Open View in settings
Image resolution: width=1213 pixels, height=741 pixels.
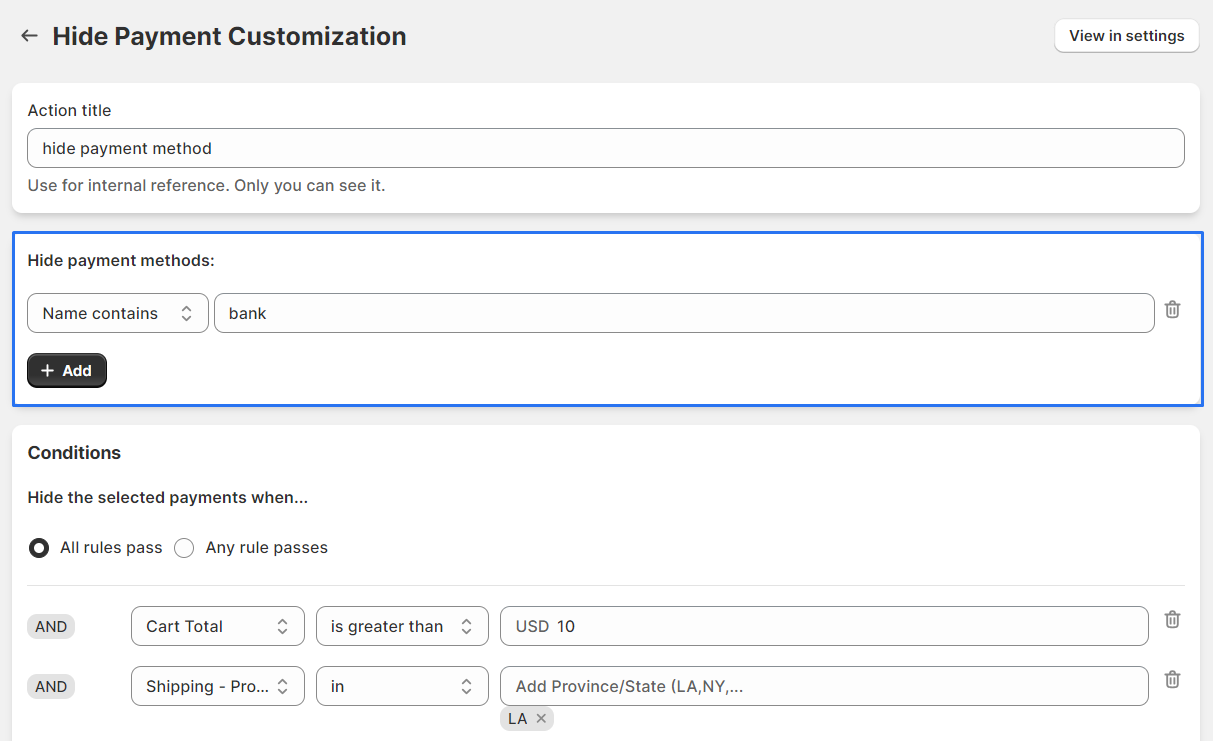point(1126,35)
